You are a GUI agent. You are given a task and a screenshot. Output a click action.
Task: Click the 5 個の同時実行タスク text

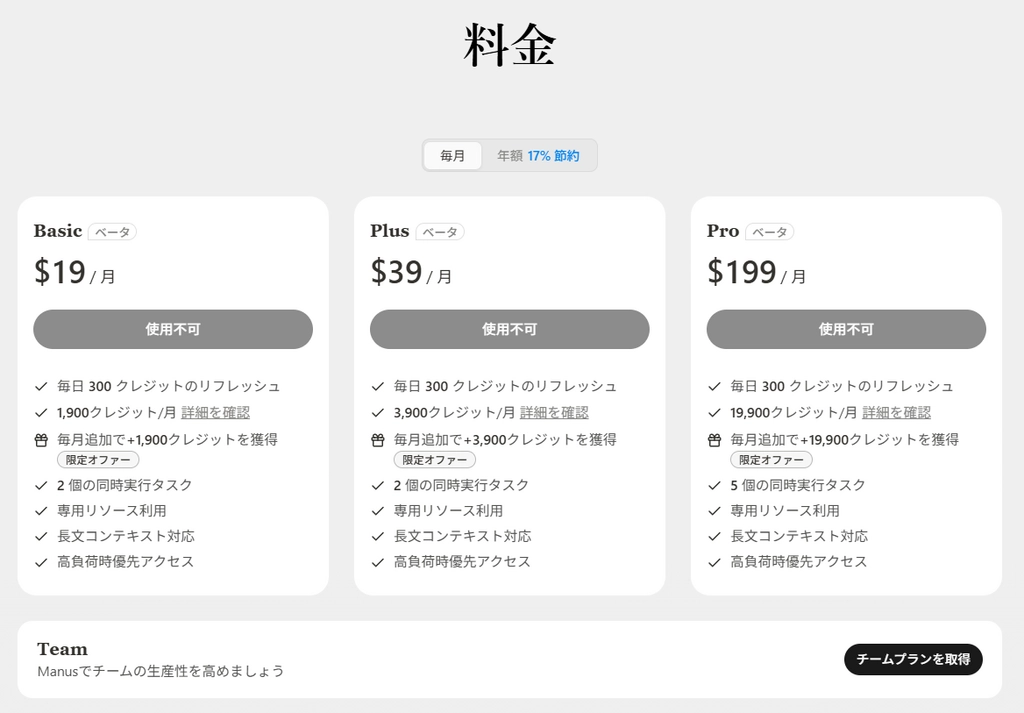[x=798, y=485]
